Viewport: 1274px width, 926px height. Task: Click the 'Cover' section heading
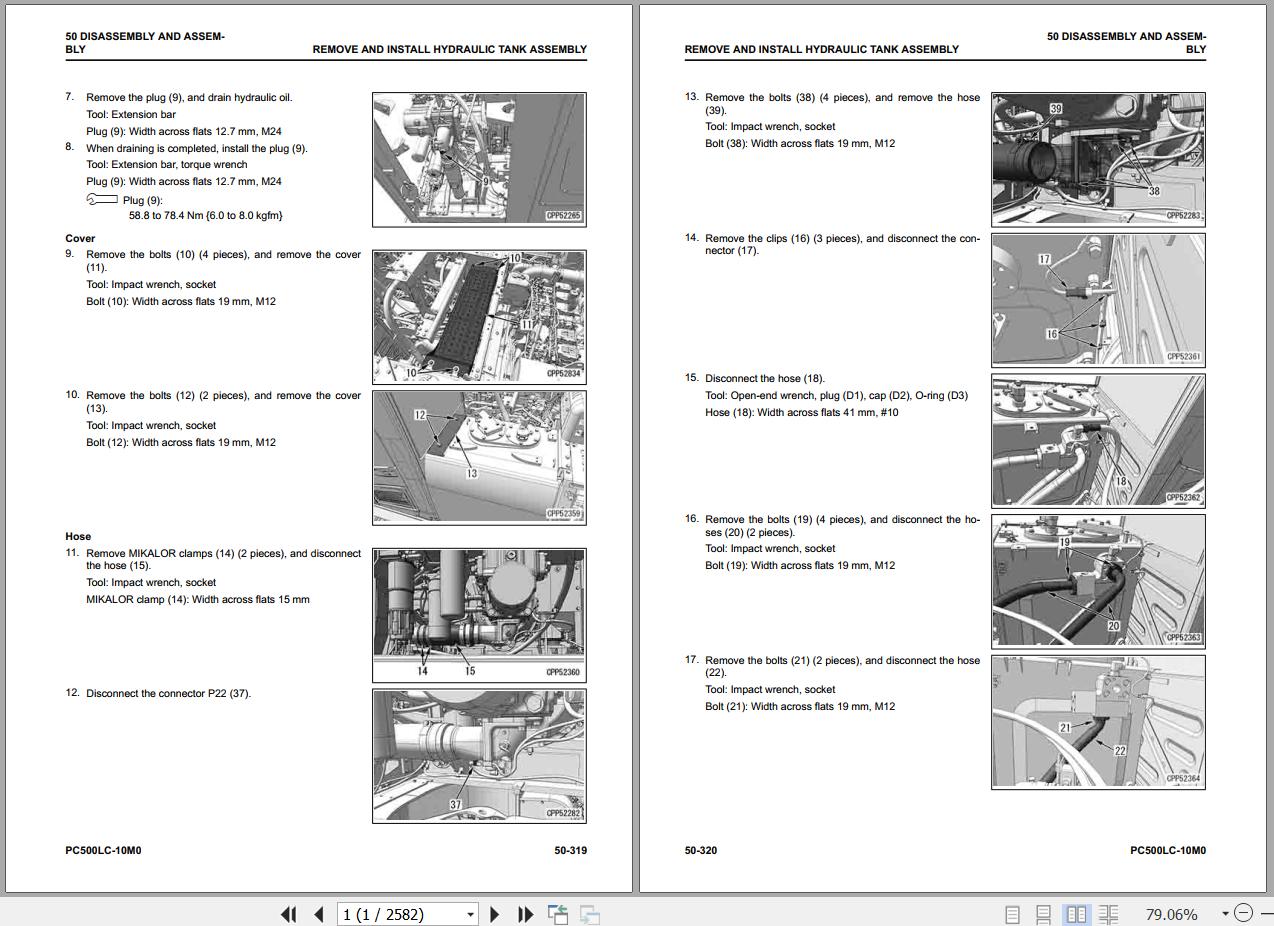[x=80, y=238]
